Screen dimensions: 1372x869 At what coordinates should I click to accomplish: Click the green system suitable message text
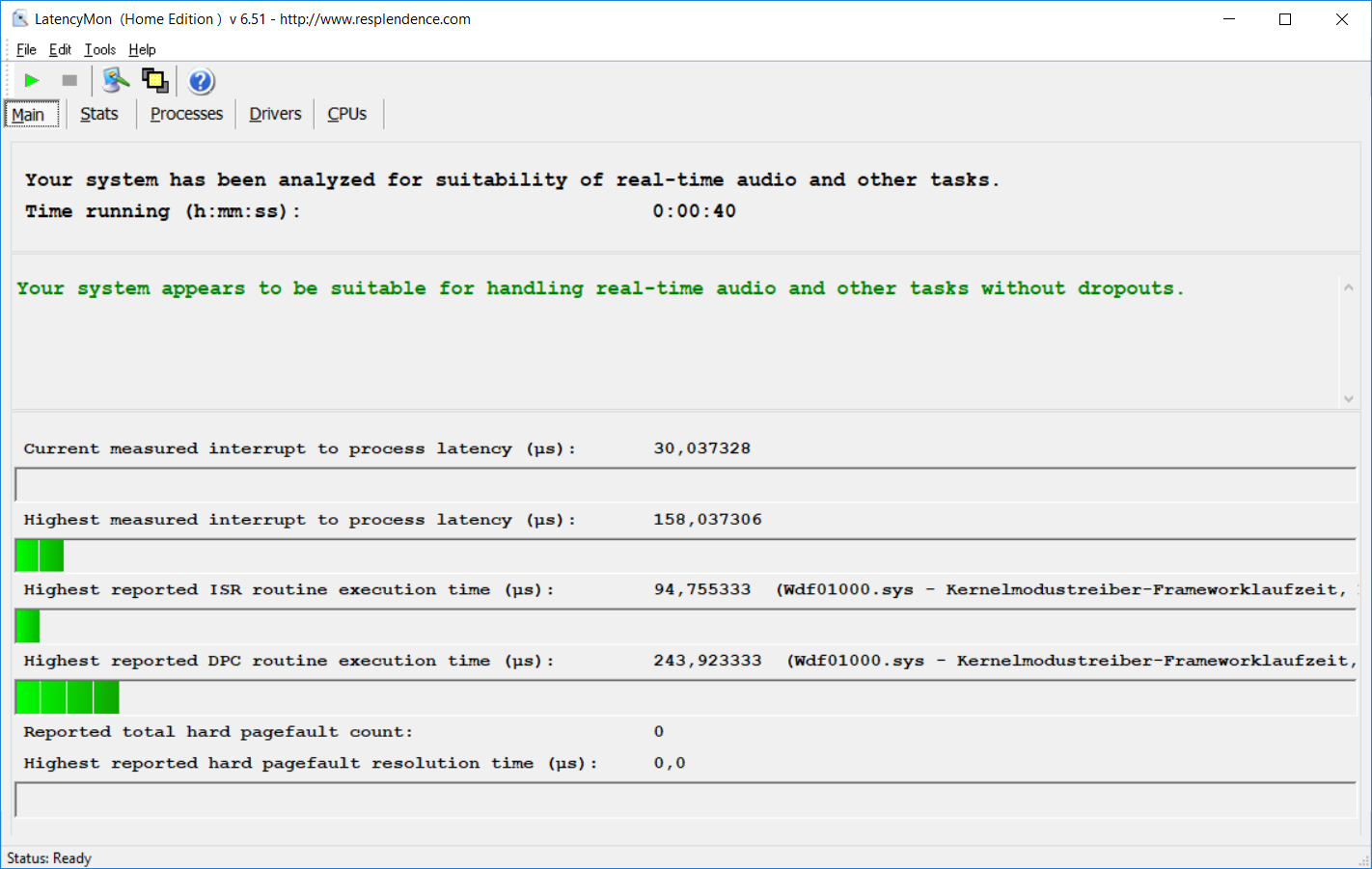pyautogui.click(x=600, y=288)
